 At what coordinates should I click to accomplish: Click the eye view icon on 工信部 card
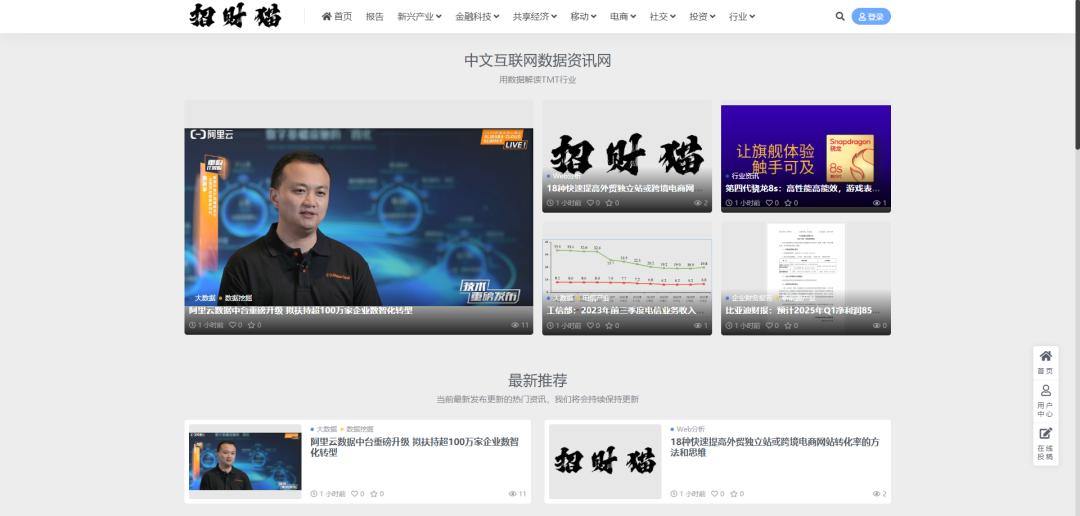[700, 325]
